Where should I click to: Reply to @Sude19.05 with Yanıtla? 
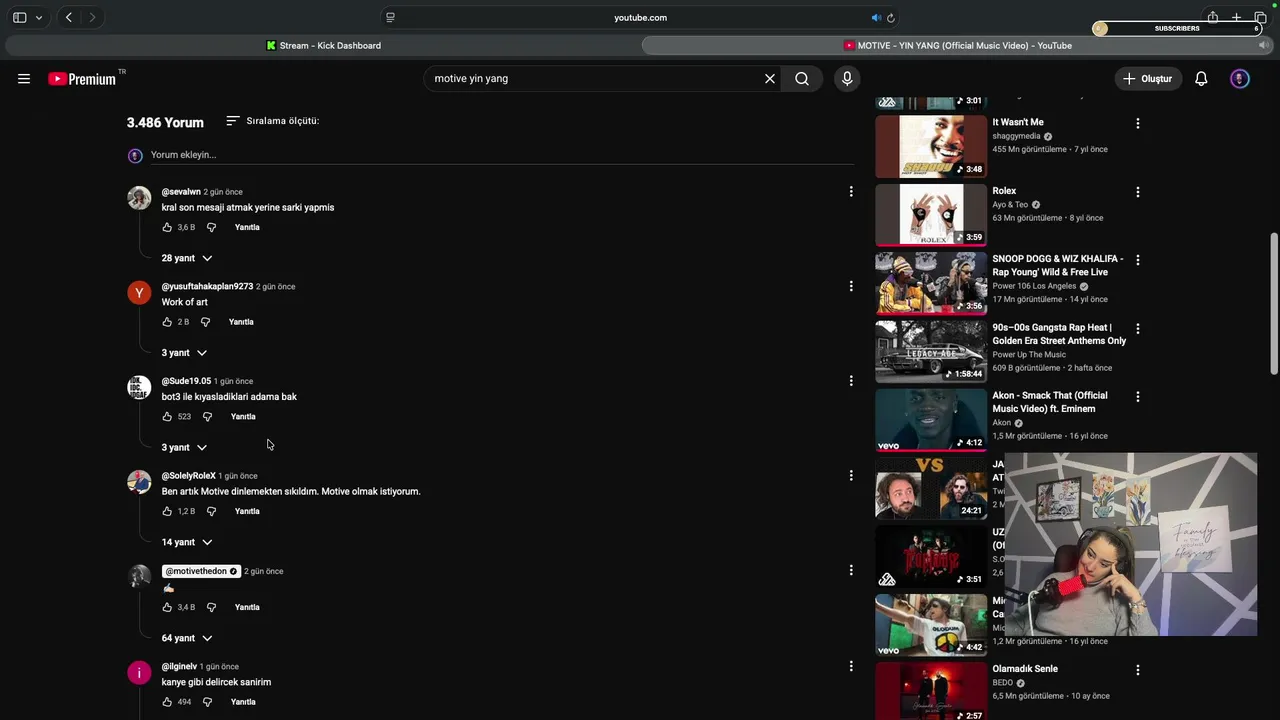coord(243,417)
